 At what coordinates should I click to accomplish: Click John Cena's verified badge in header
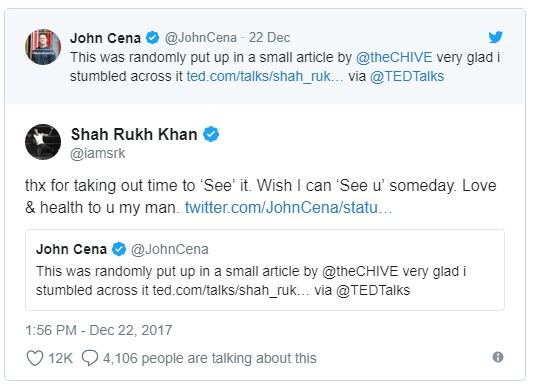click(153, 38)
